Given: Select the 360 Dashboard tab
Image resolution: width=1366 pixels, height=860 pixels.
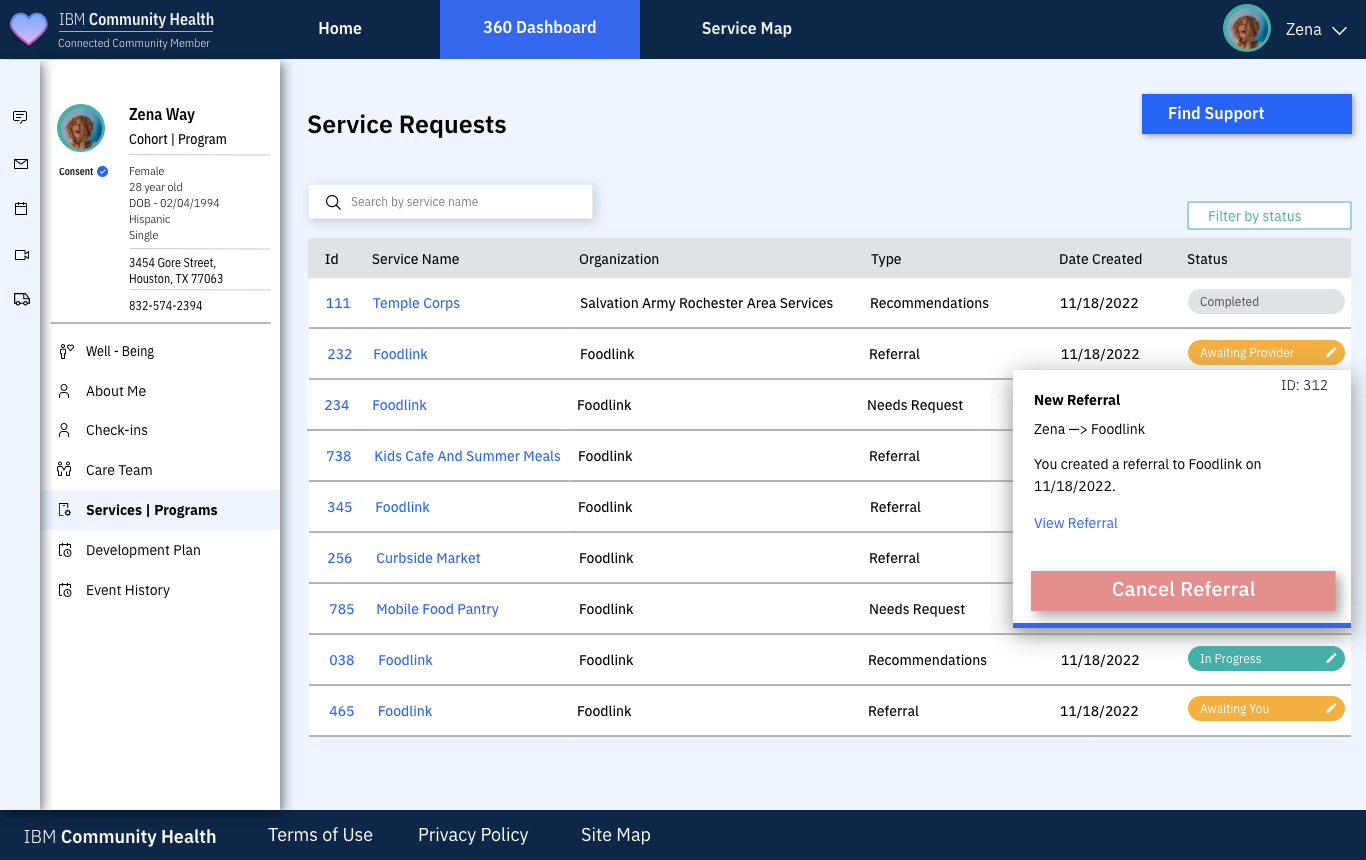Looking at the screenshot, I should click(x=540, y=29).
